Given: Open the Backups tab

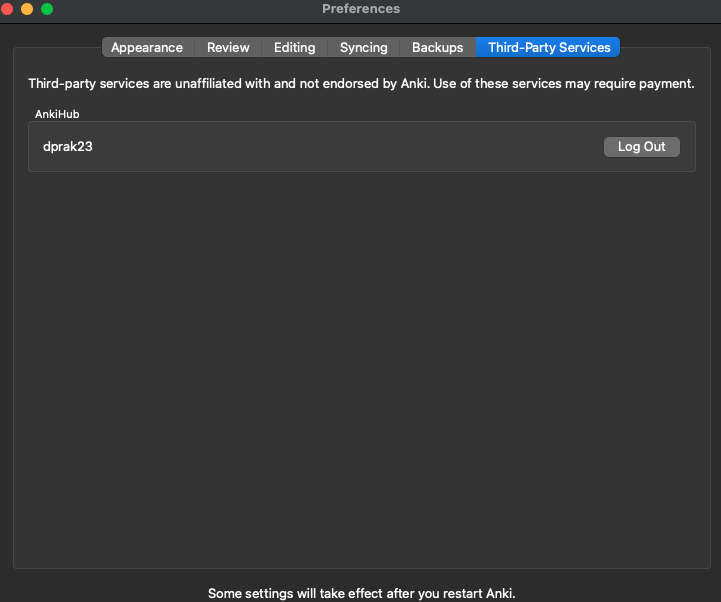Looking at the screenshot, I should pos(437,47).
